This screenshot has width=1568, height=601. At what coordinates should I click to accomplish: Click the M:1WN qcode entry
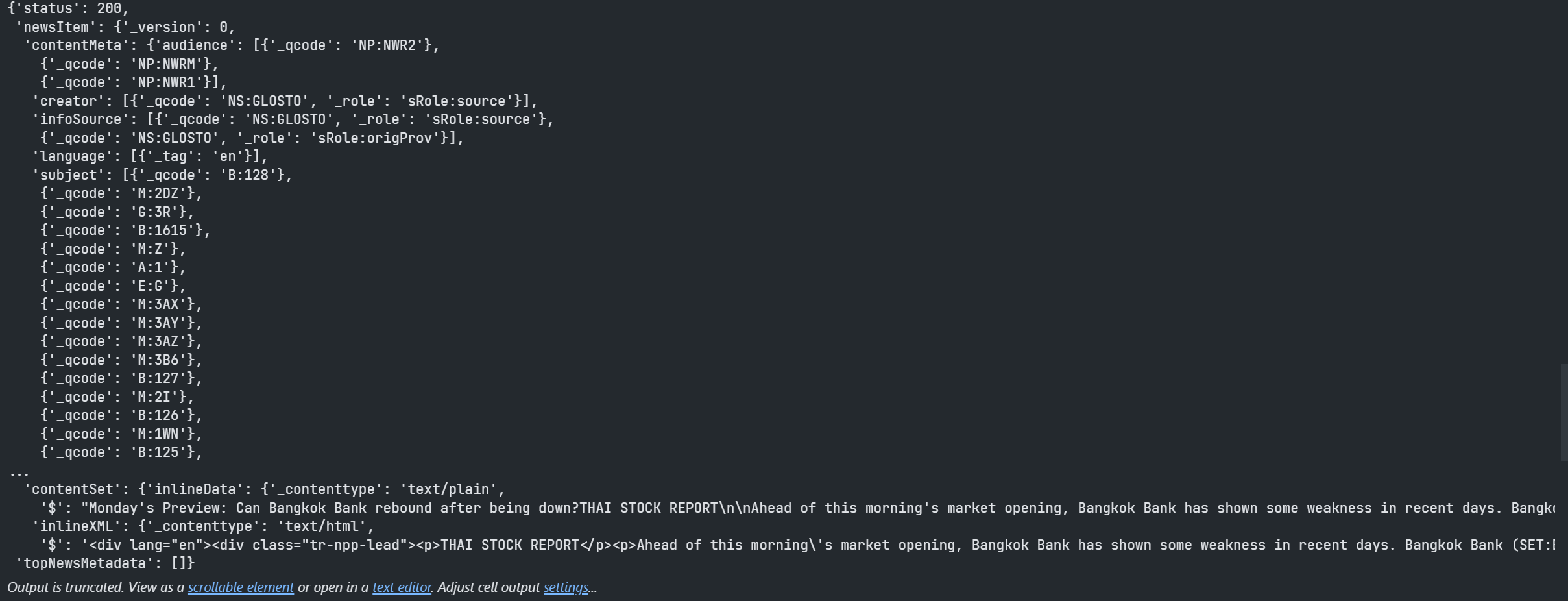[121, 434]
